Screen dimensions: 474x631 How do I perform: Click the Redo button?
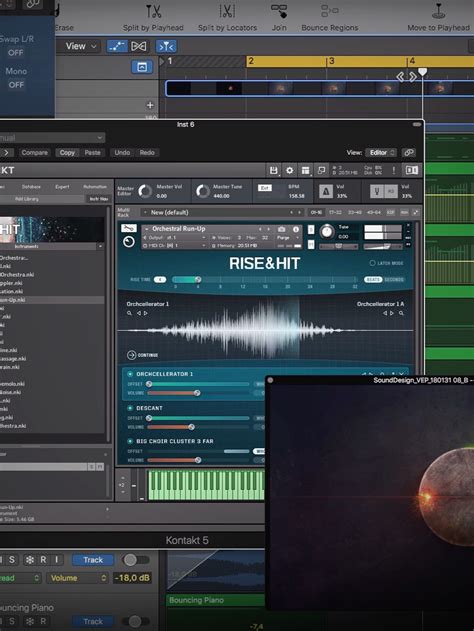pos(147,153)
